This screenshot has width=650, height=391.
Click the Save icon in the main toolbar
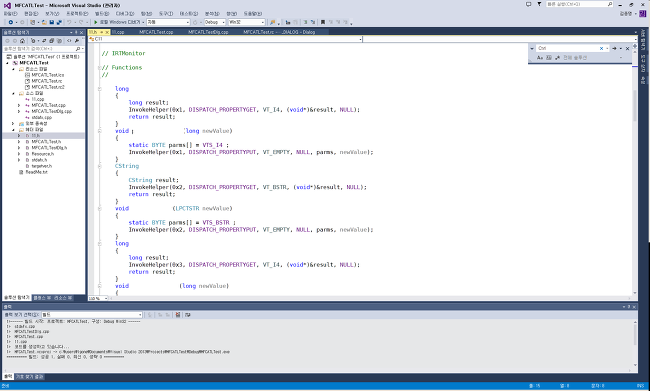pos(52,22)
